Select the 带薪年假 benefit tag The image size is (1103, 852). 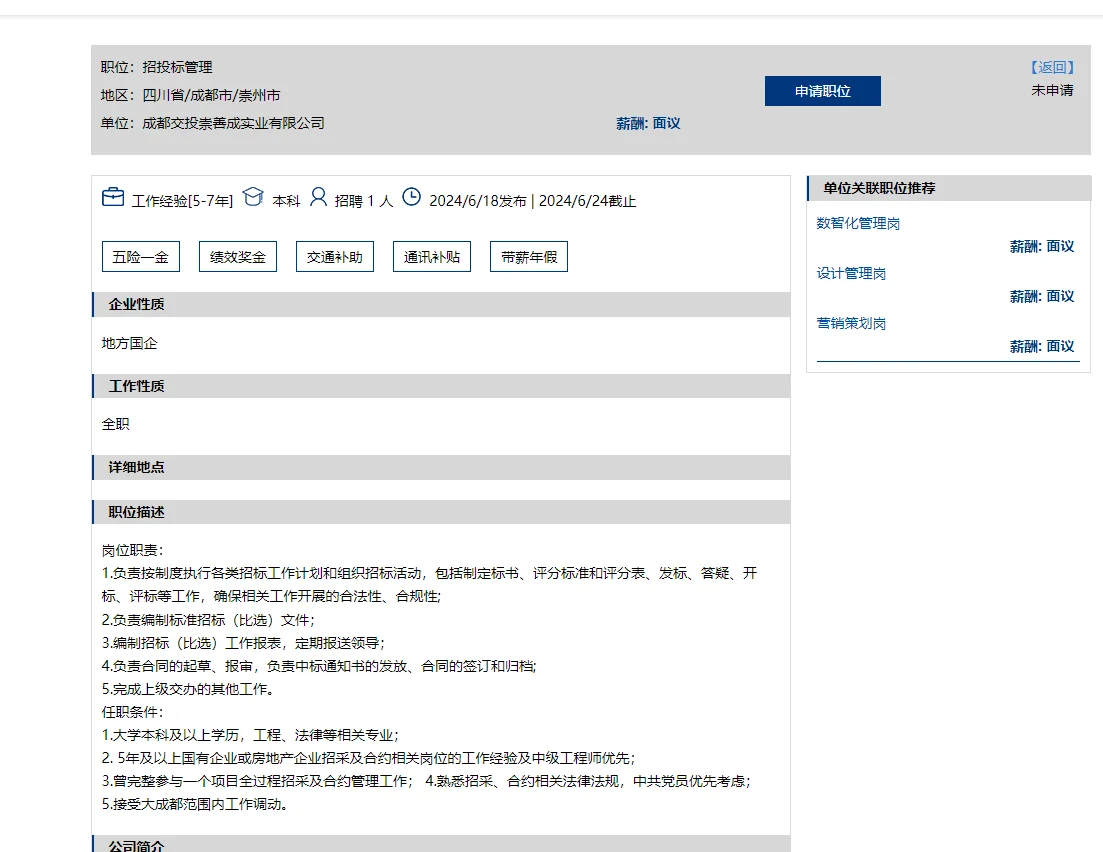(x=528, y=256)
